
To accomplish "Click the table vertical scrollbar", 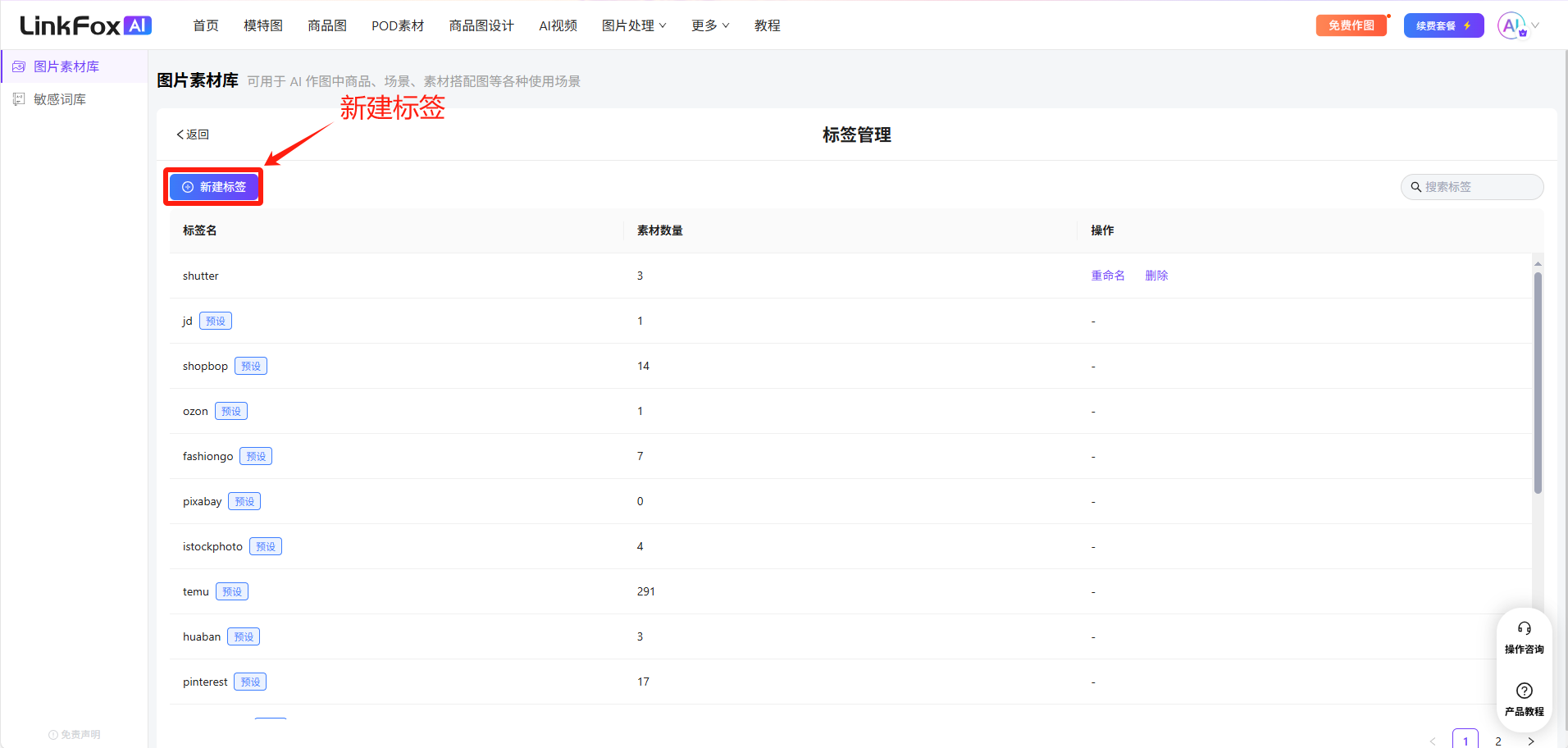I will (1538, 382).
